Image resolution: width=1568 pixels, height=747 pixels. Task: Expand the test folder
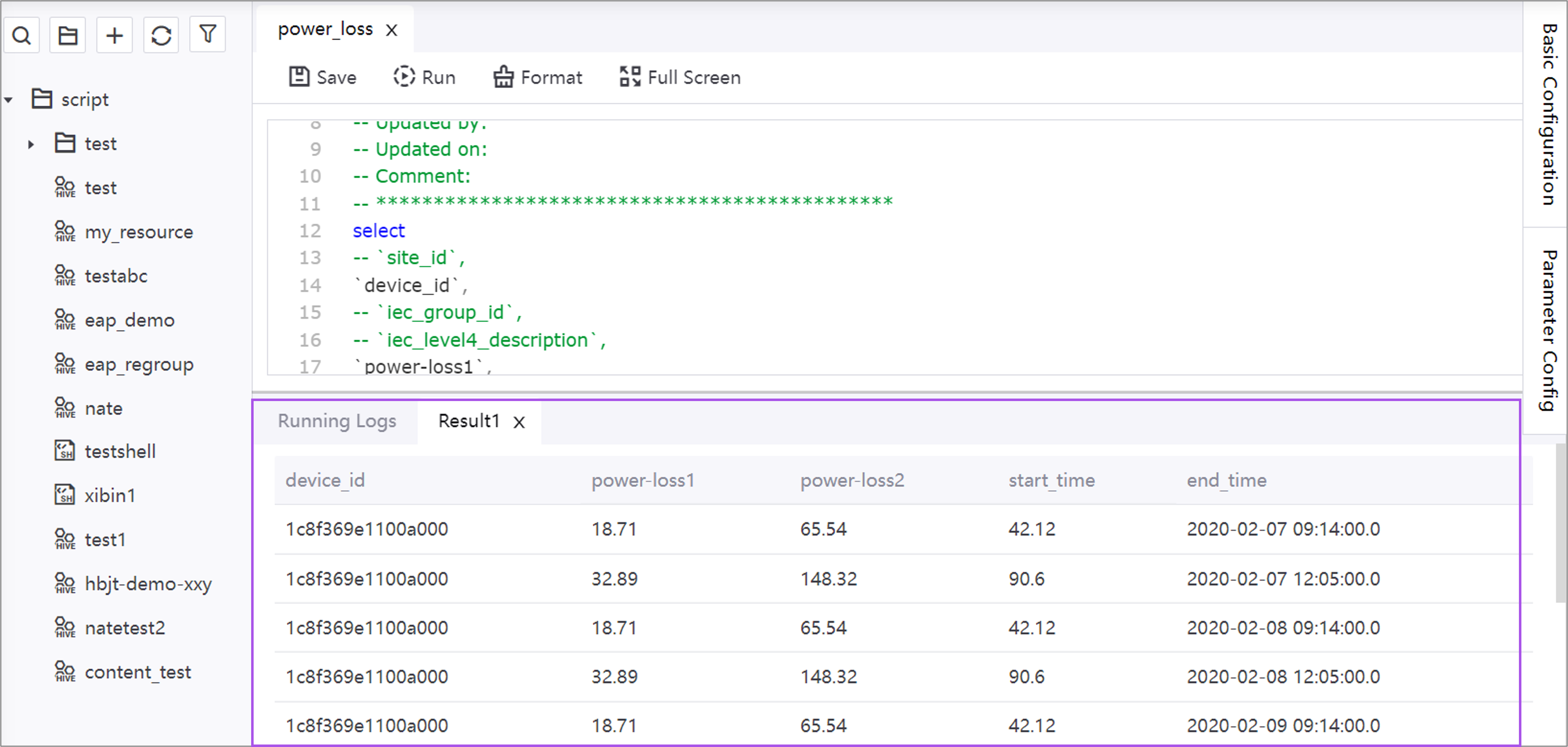pyautogui.click(x=31, y=144)
